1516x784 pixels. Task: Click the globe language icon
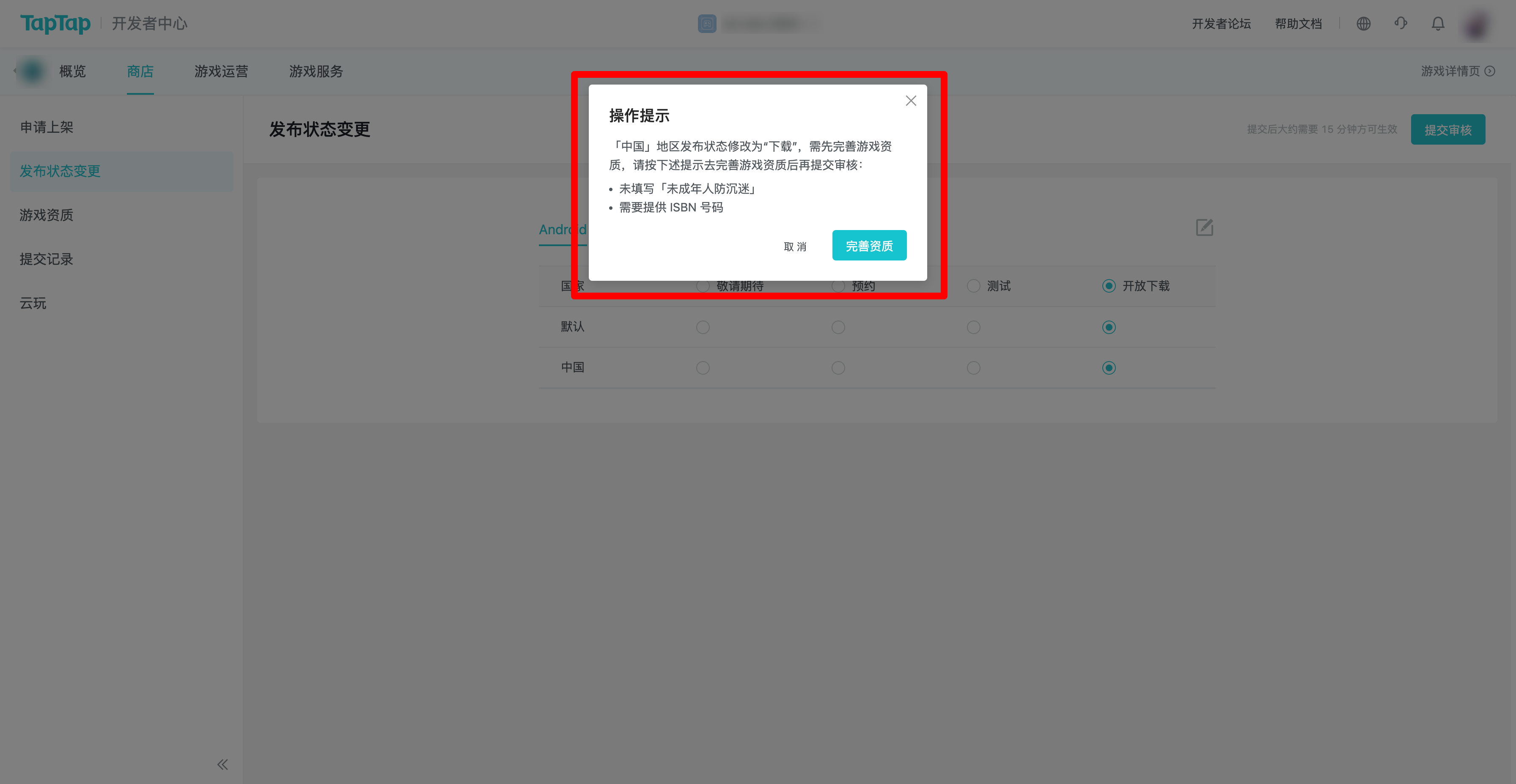coord(1363,24)
